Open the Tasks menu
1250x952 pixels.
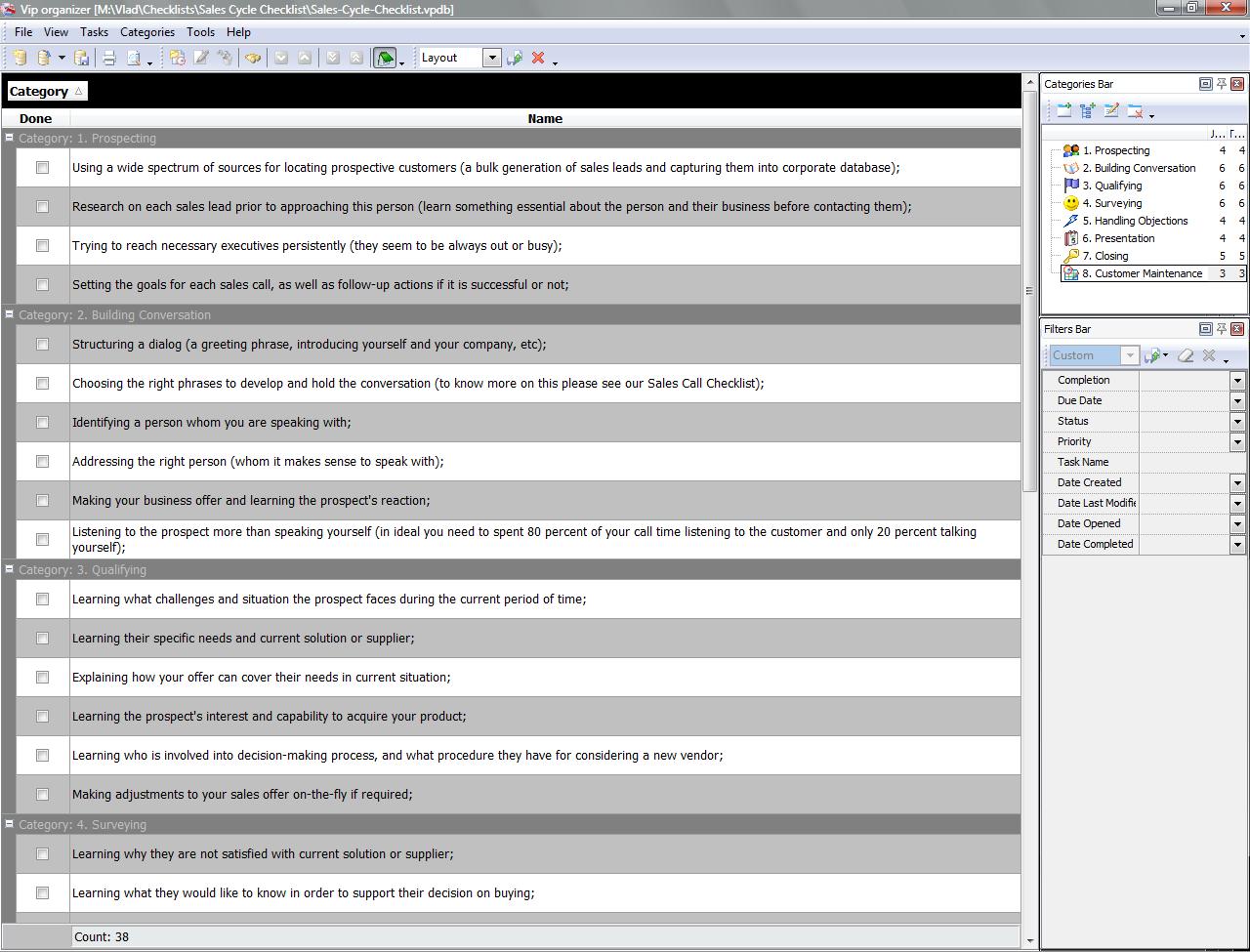[94, 31]
